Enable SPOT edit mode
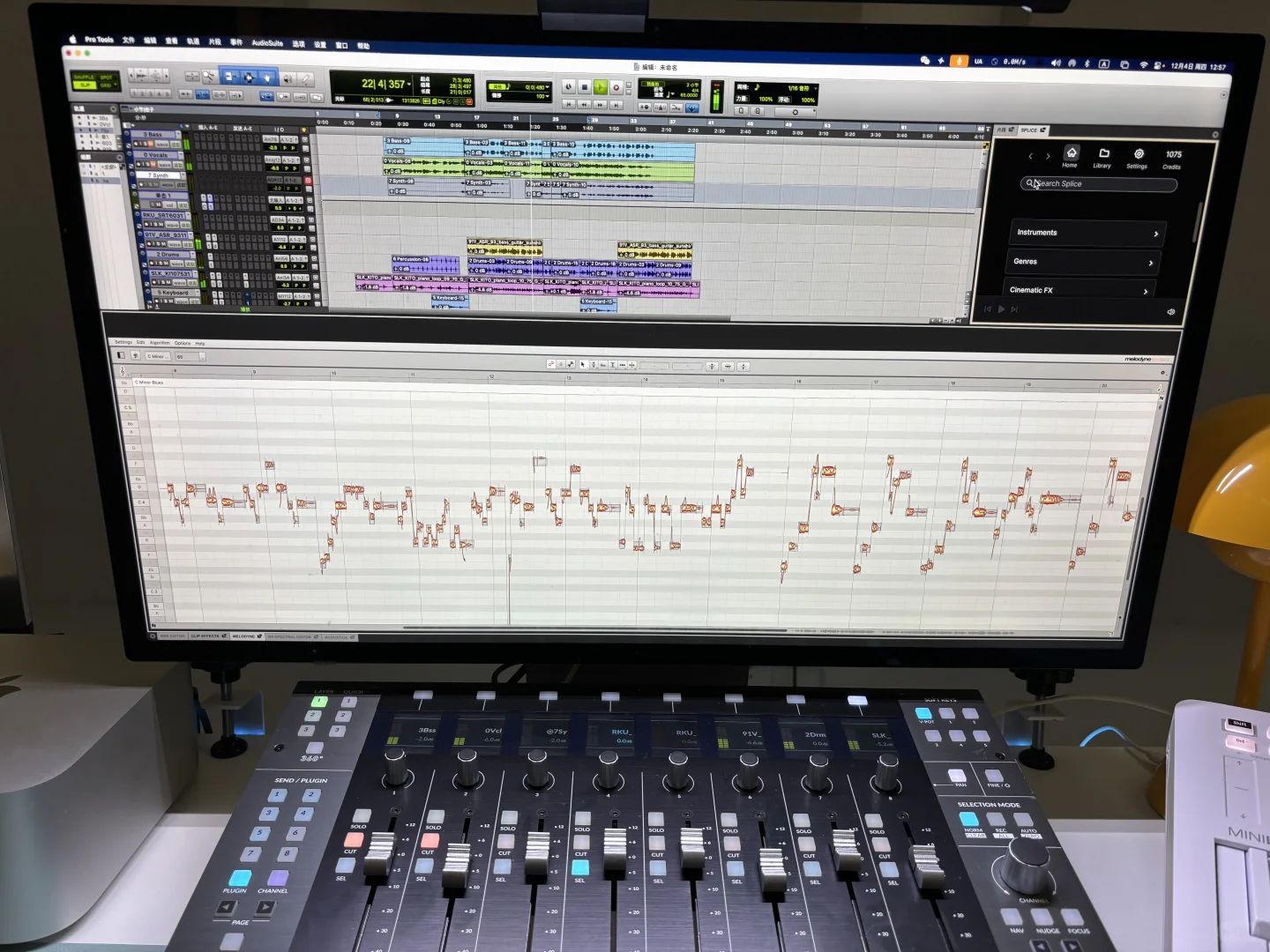The image size is (1270, 952). click(106, 77)
